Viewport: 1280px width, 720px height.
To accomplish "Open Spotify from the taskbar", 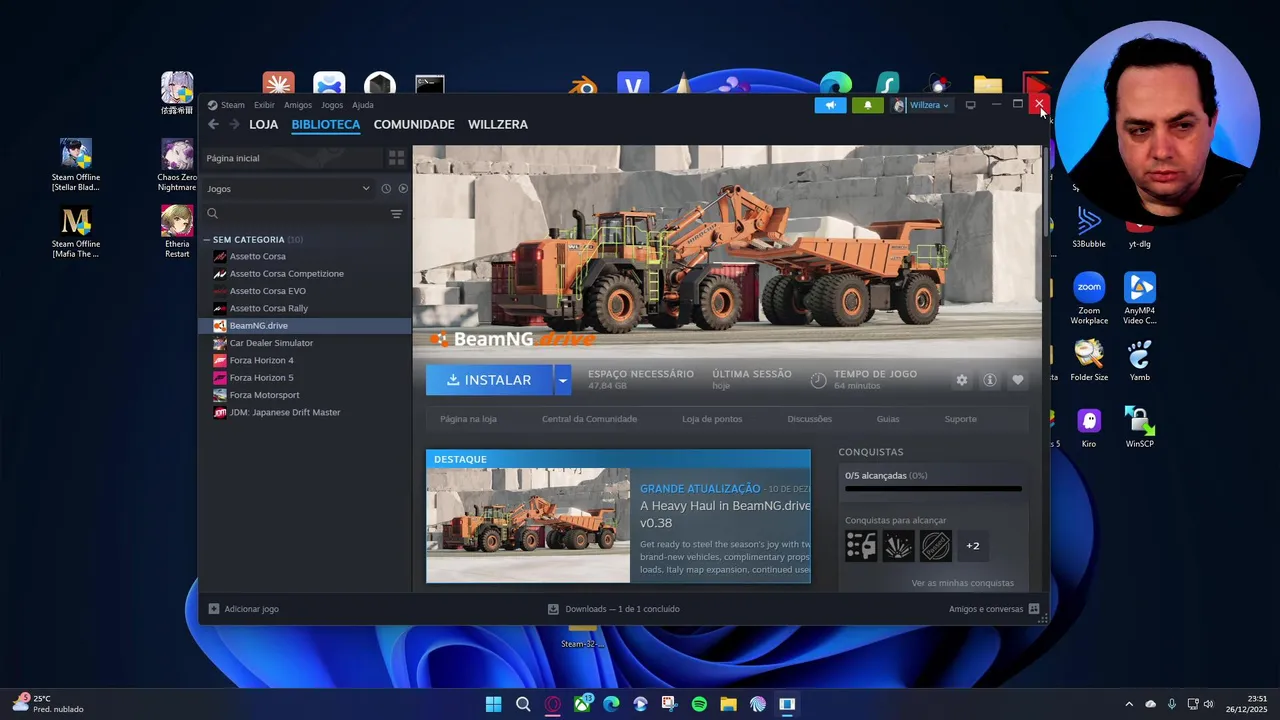I will 699,704.
